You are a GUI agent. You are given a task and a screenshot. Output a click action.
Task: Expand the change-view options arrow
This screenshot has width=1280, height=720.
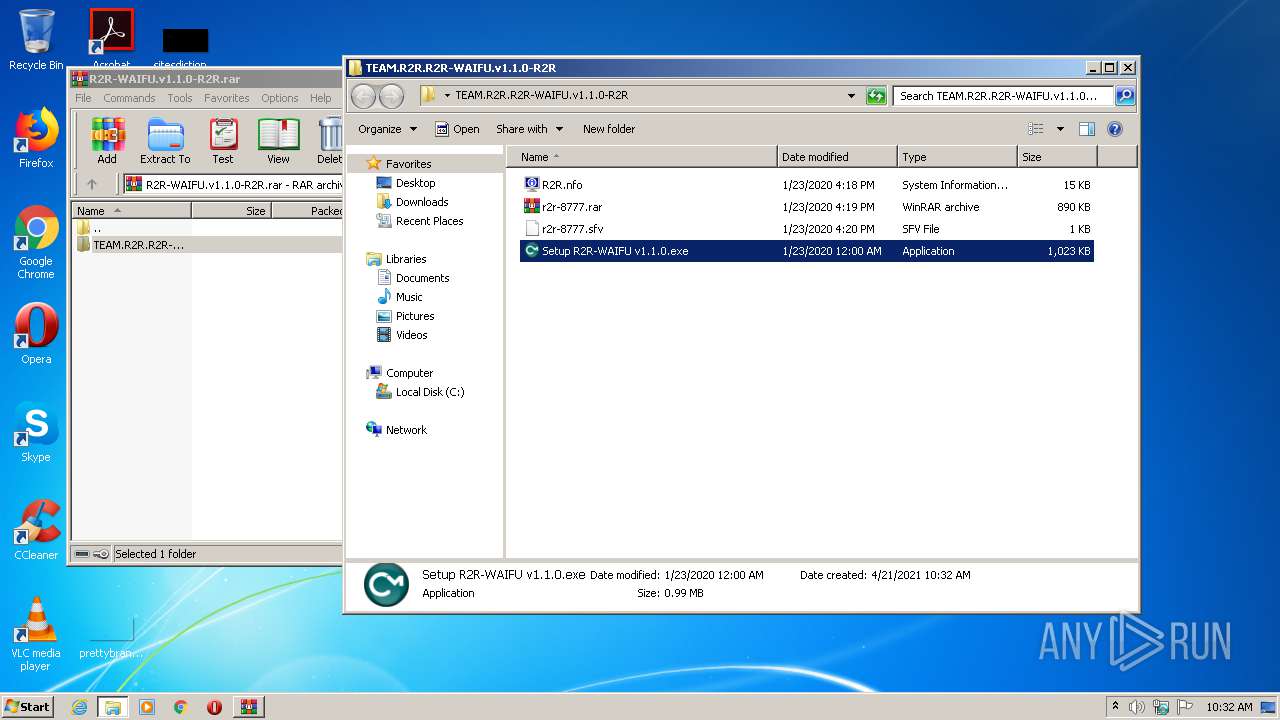click(1060, 129)
